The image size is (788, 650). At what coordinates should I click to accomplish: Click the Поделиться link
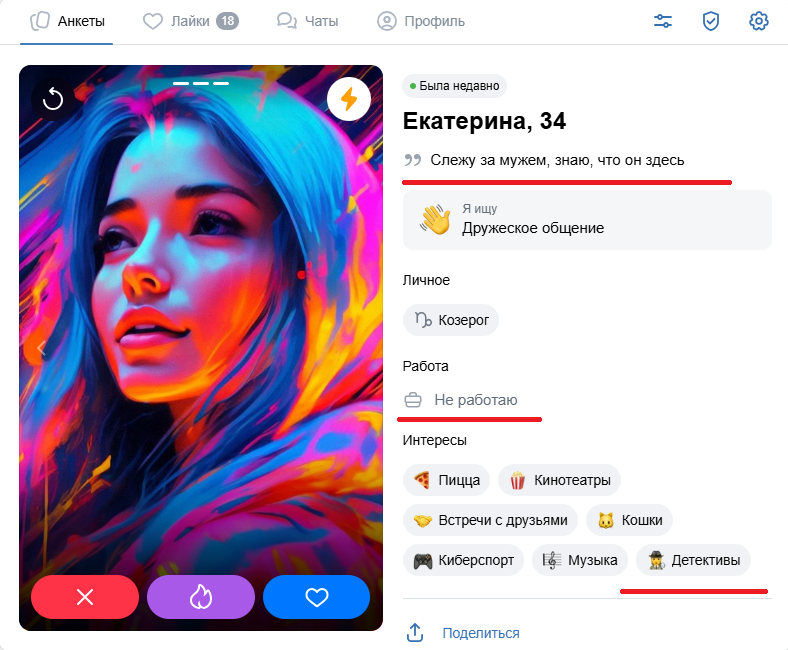click(481, 633)
